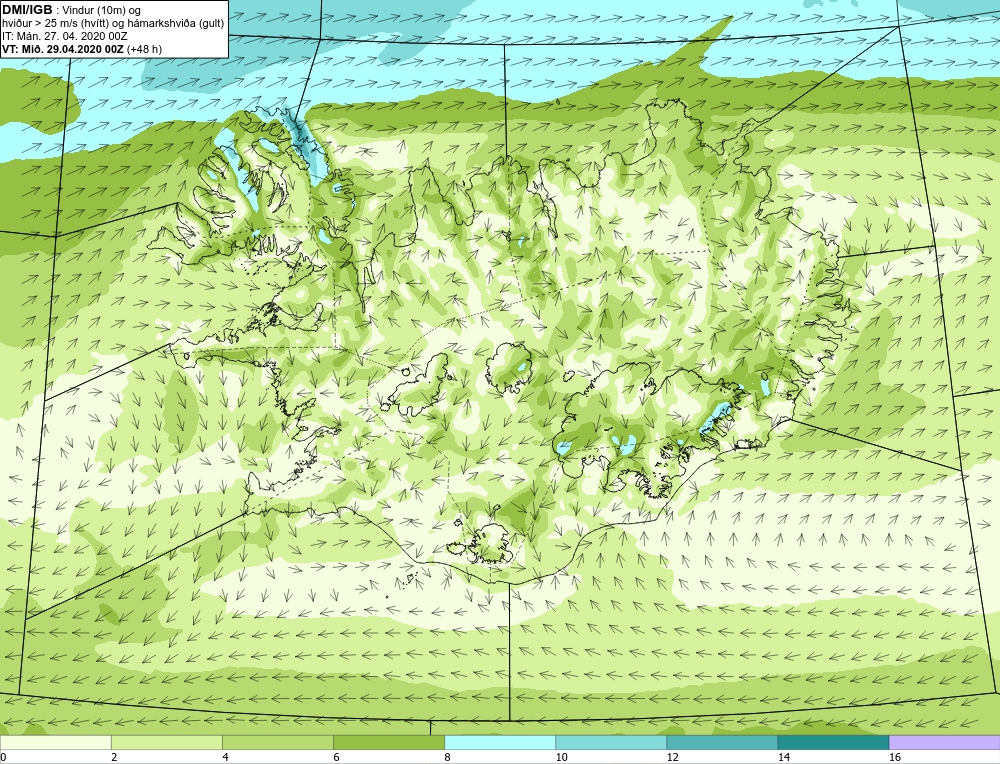This screenshot has height=764, width=1000.
Task: Click the legend label '12'
Action: (672, 757)
